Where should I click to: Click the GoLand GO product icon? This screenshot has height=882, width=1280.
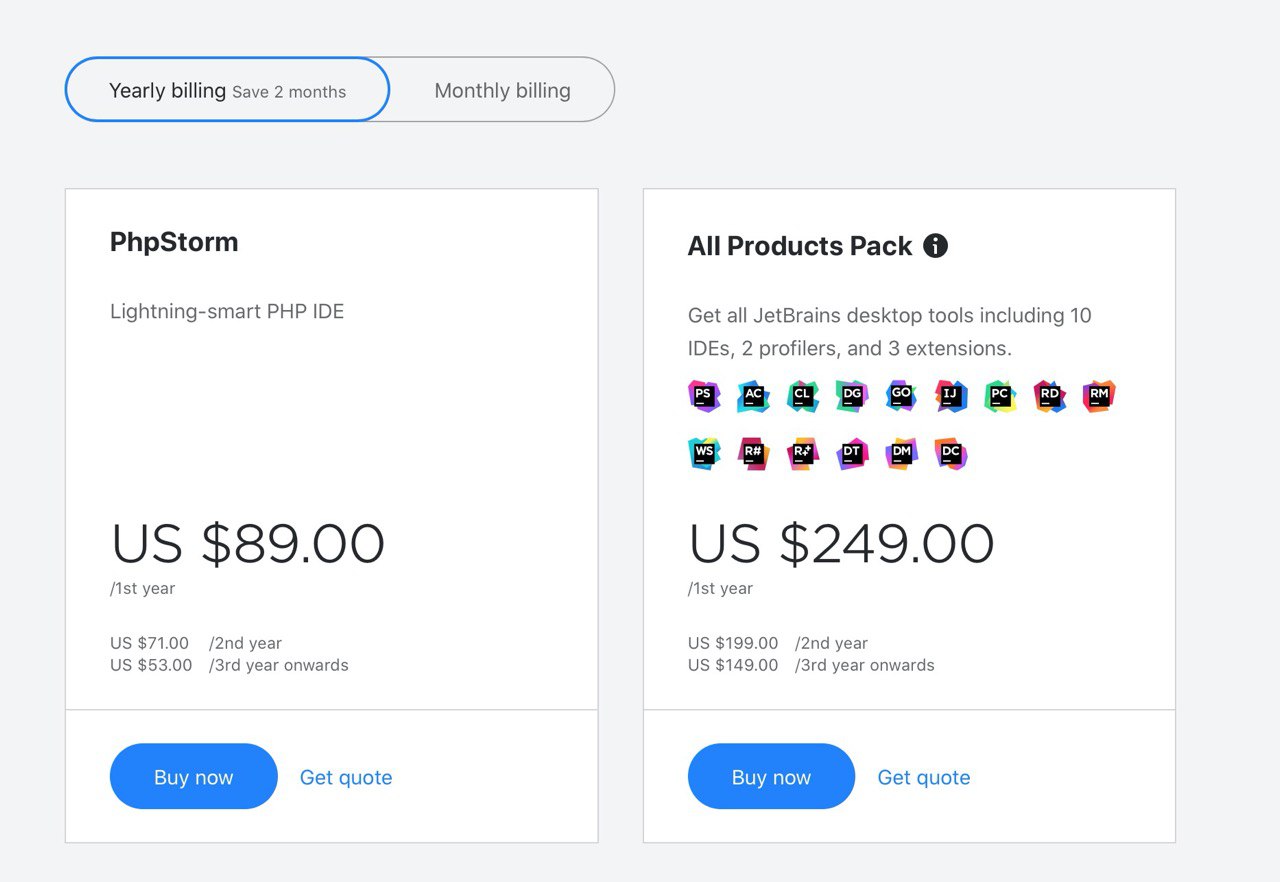901,396
